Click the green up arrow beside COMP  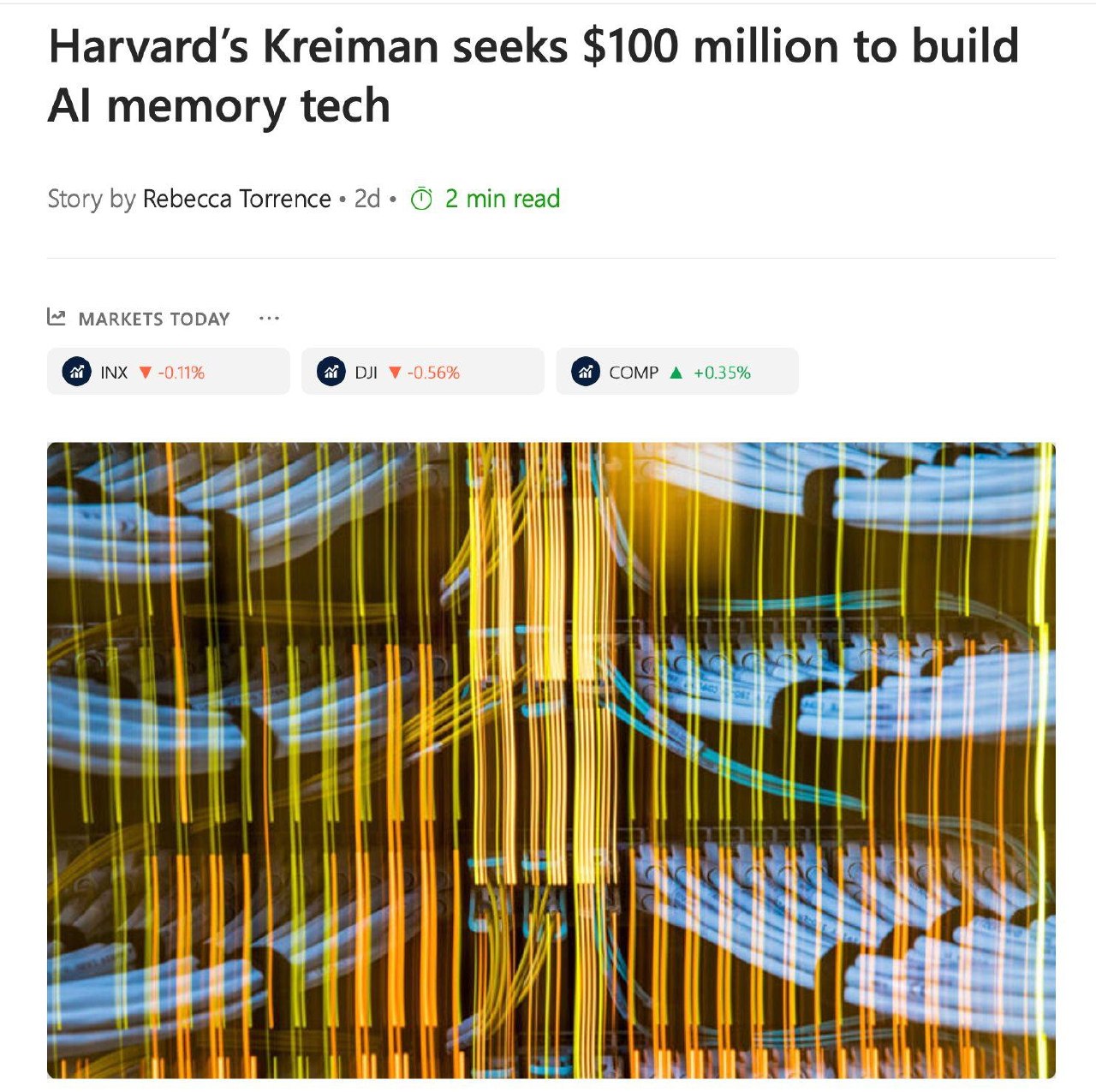tap(676, 373)
